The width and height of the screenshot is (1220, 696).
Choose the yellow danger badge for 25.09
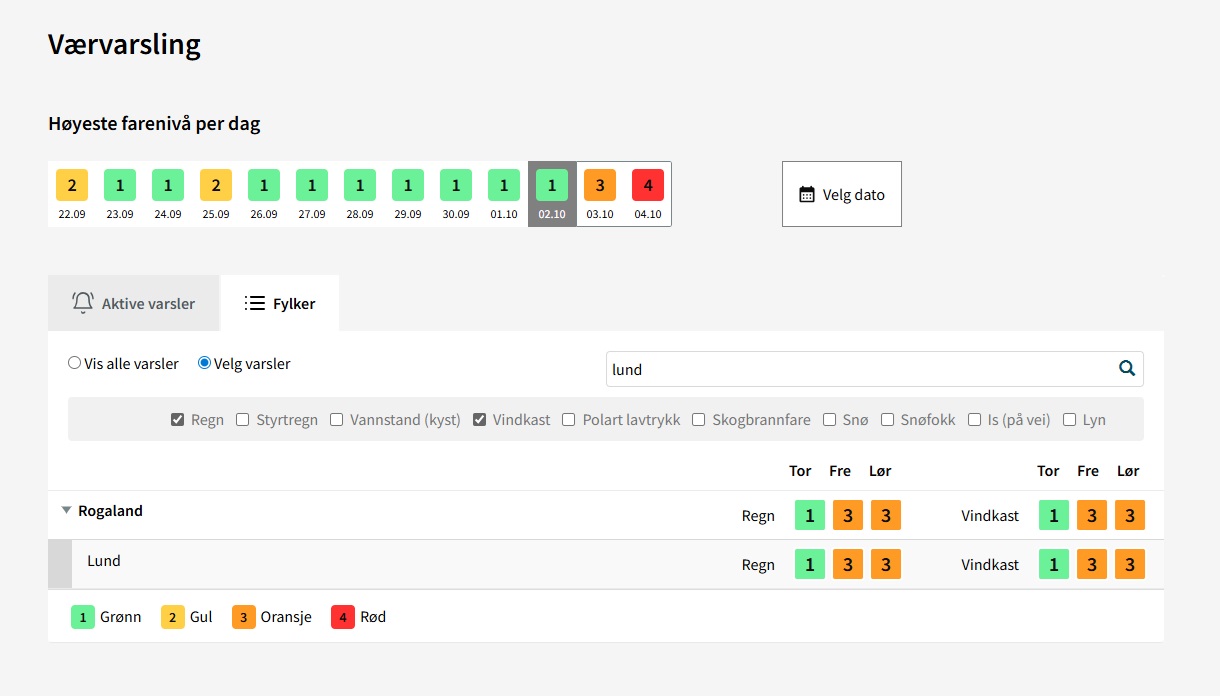coord(216,186)
